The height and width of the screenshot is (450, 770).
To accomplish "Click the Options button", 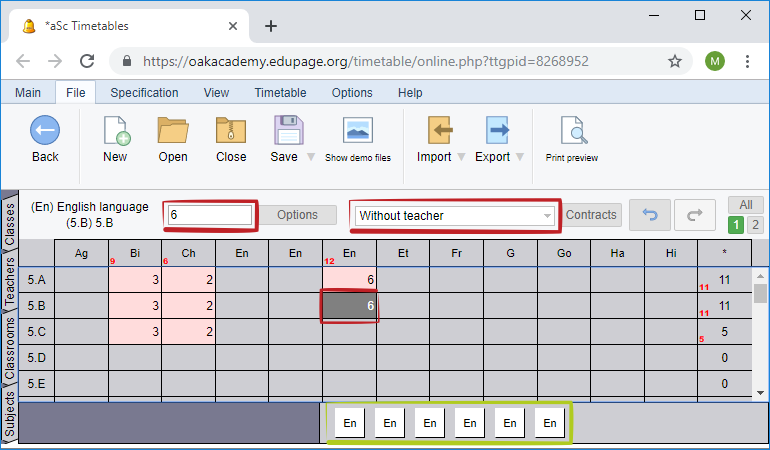I will [297, 215].
